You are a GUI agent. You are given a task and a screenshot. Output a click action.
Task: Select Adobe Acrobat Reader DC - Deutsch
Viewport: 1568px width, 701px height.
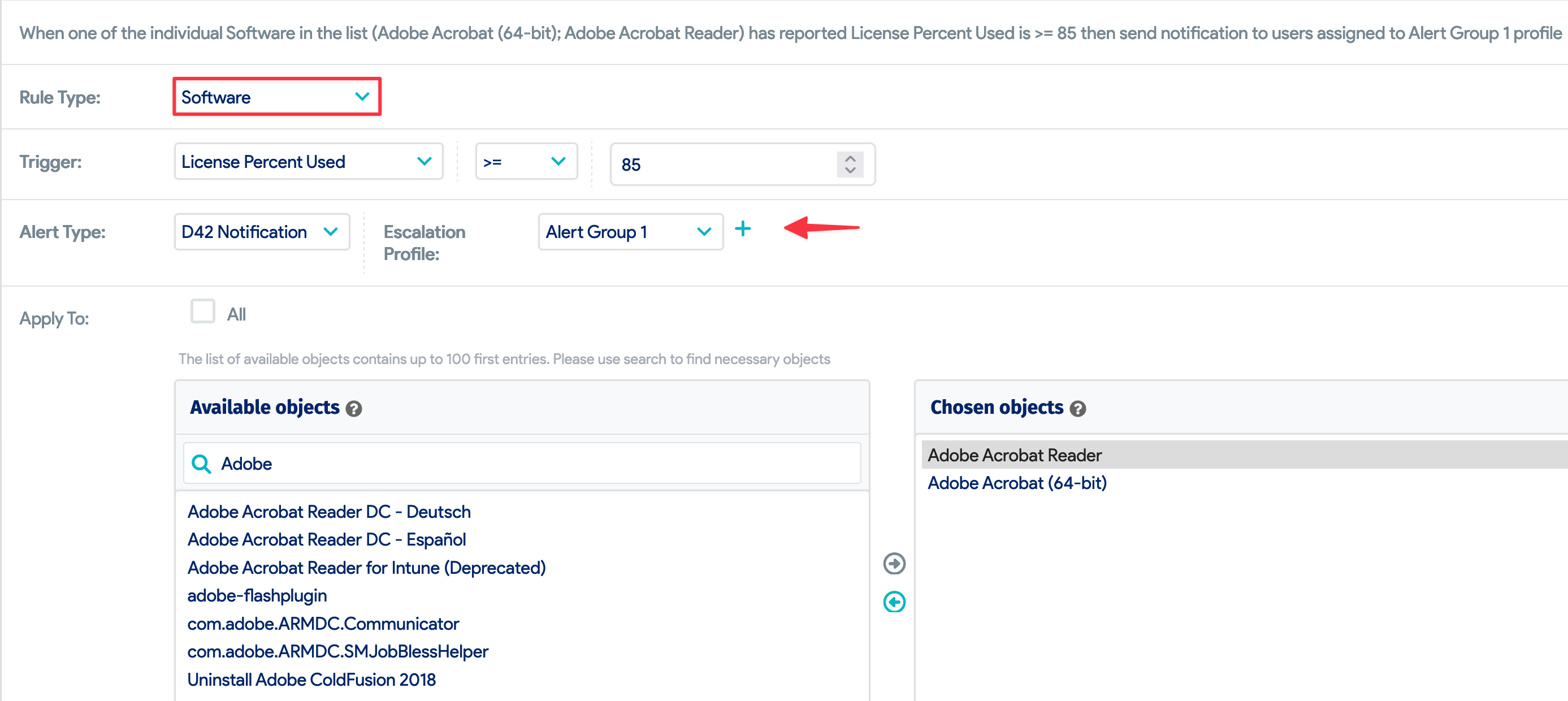[329, 512]
